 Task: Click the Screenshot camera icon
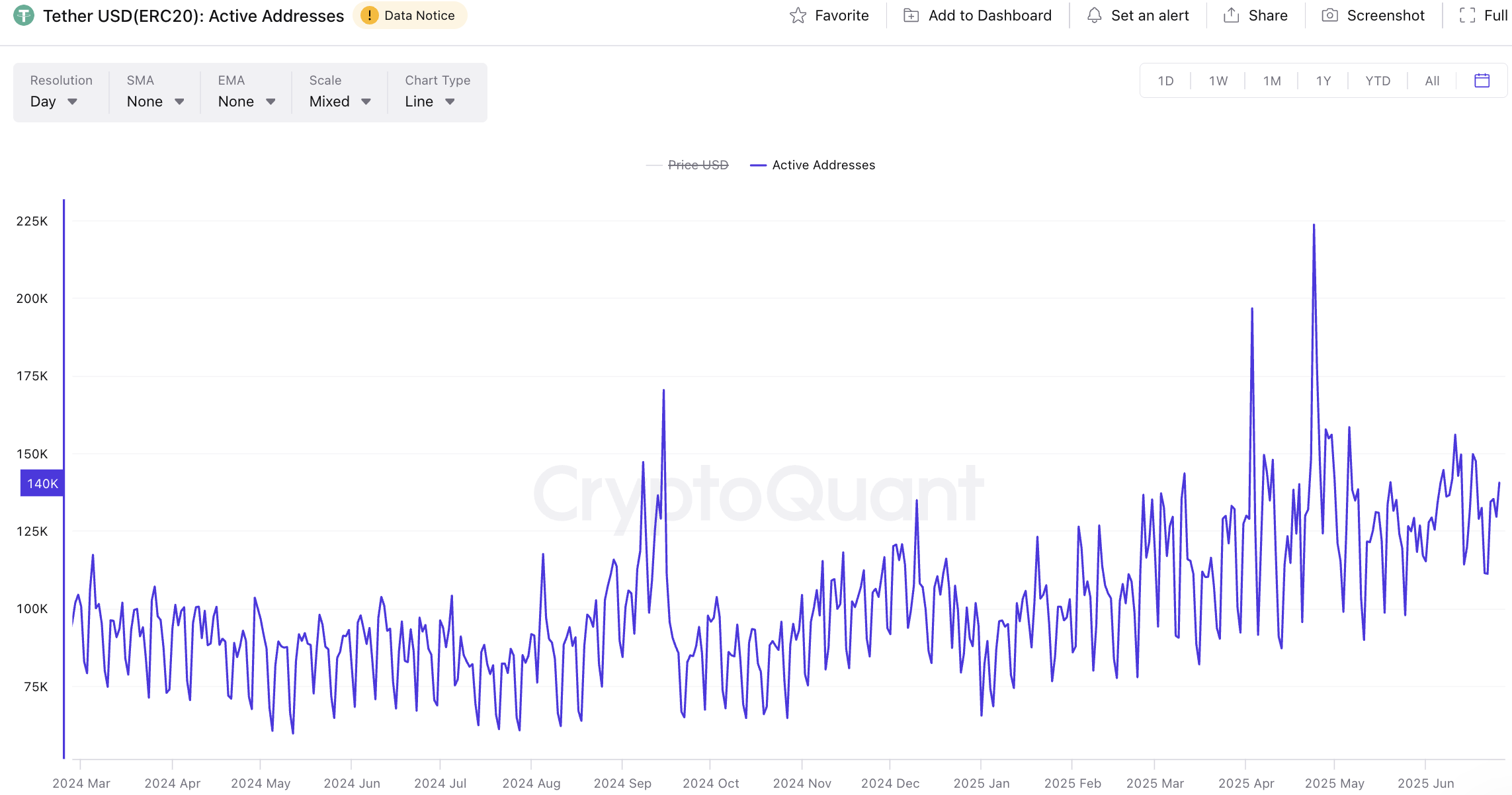pyautogui.click(x=1329, y=16)
